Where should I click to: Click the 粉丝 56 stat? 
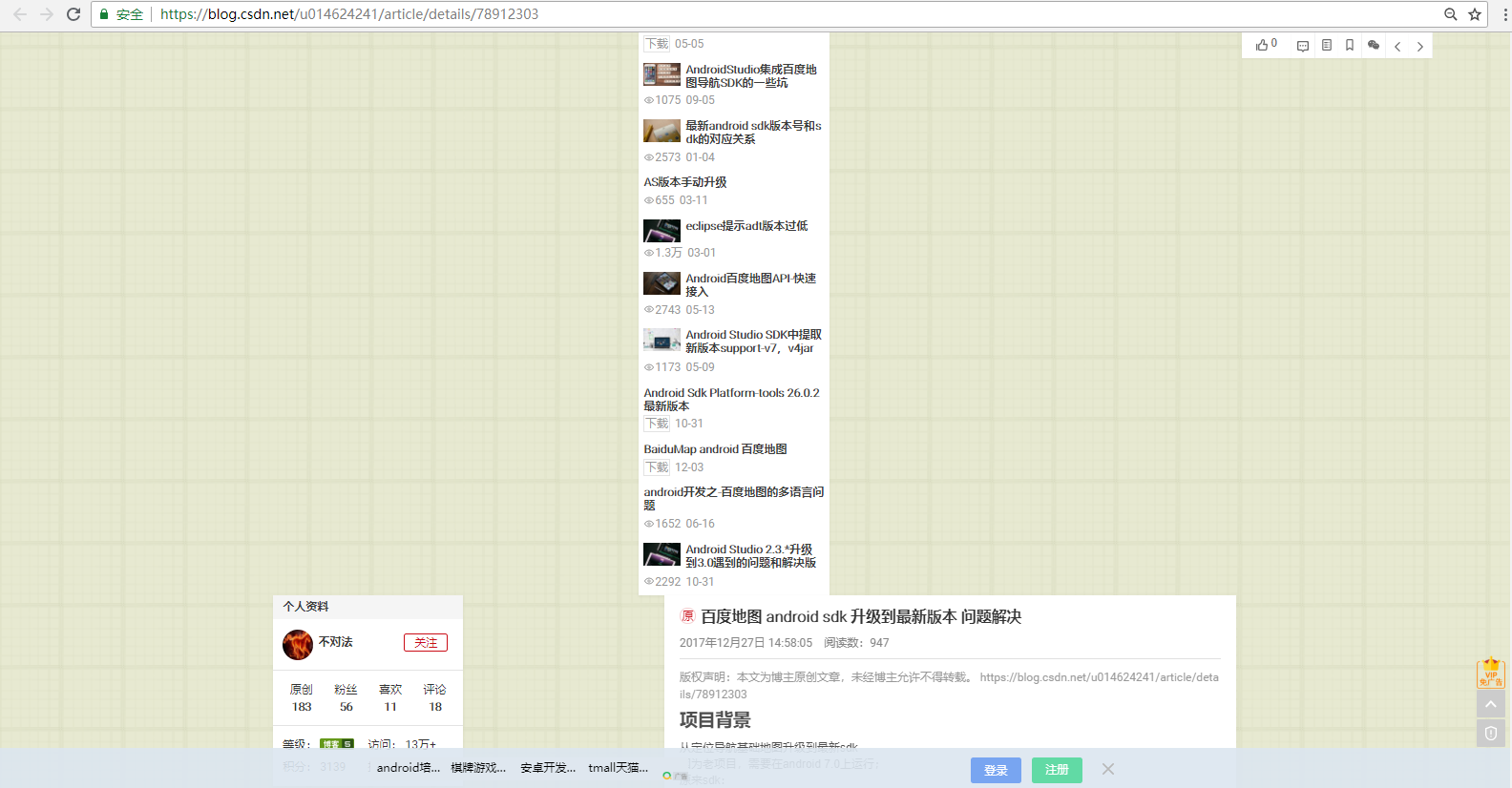(x=346, y=698)
